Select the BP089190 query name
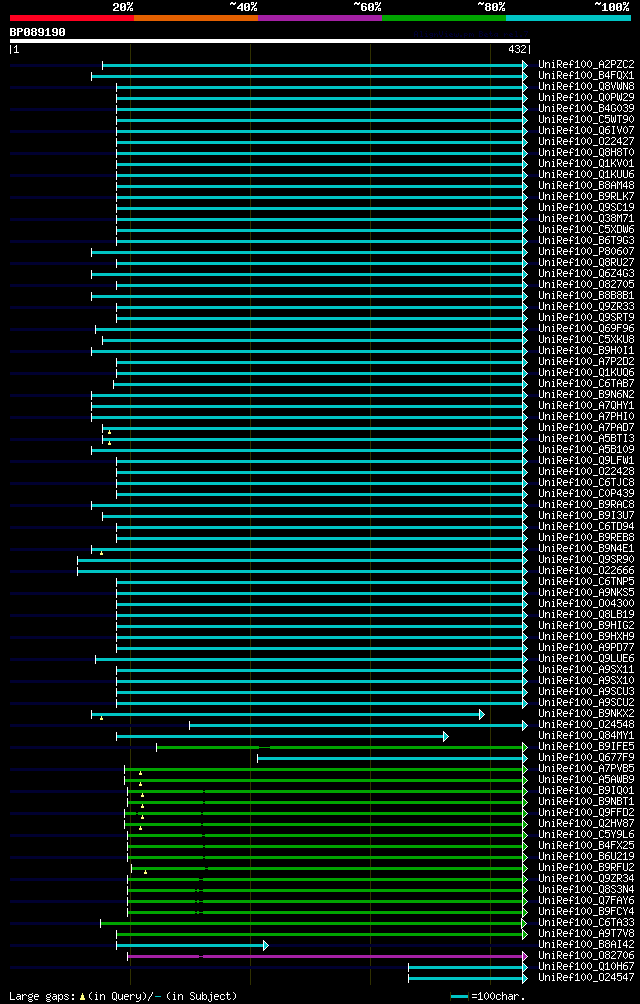The height and width of the screenshot is (1004, 640). tap(37, 32)
